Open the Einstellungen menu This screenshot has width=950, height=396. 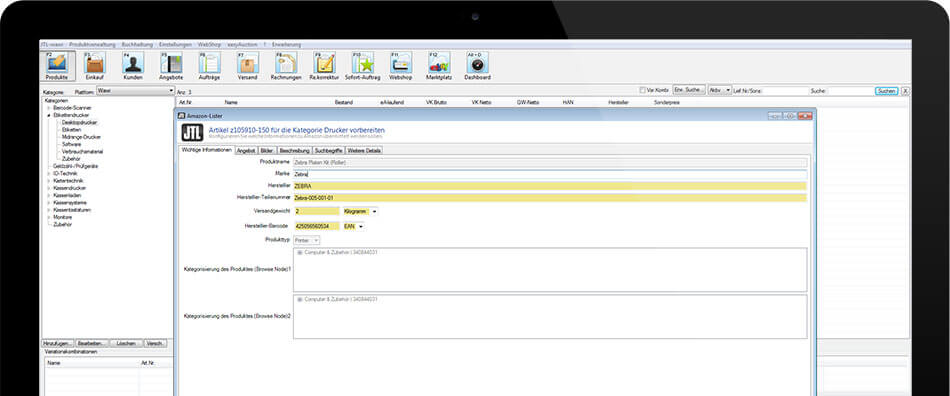point(175,44)
